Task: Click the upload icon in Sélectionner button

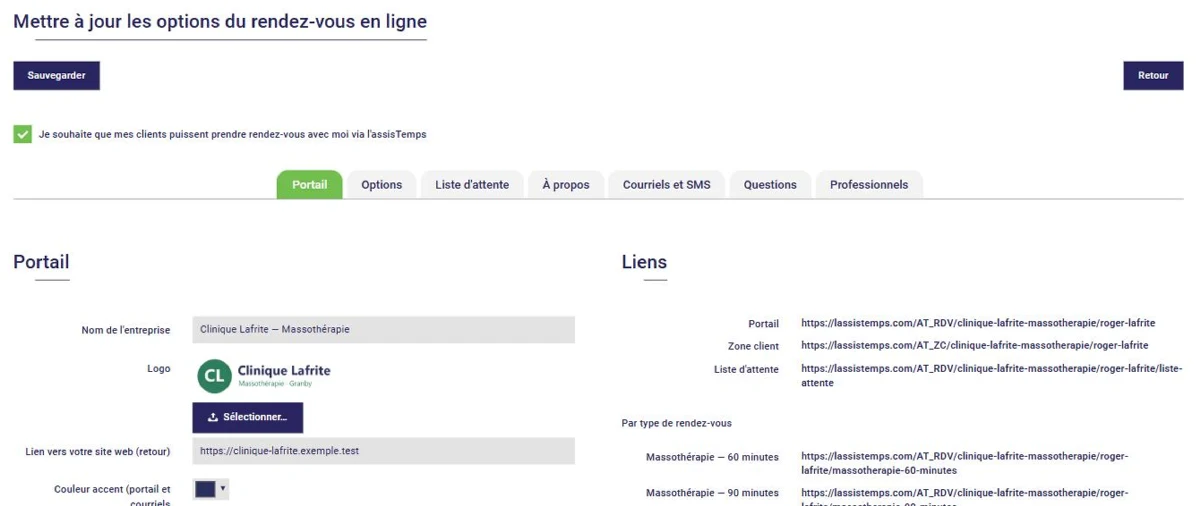Action: [x=213, y=417]
